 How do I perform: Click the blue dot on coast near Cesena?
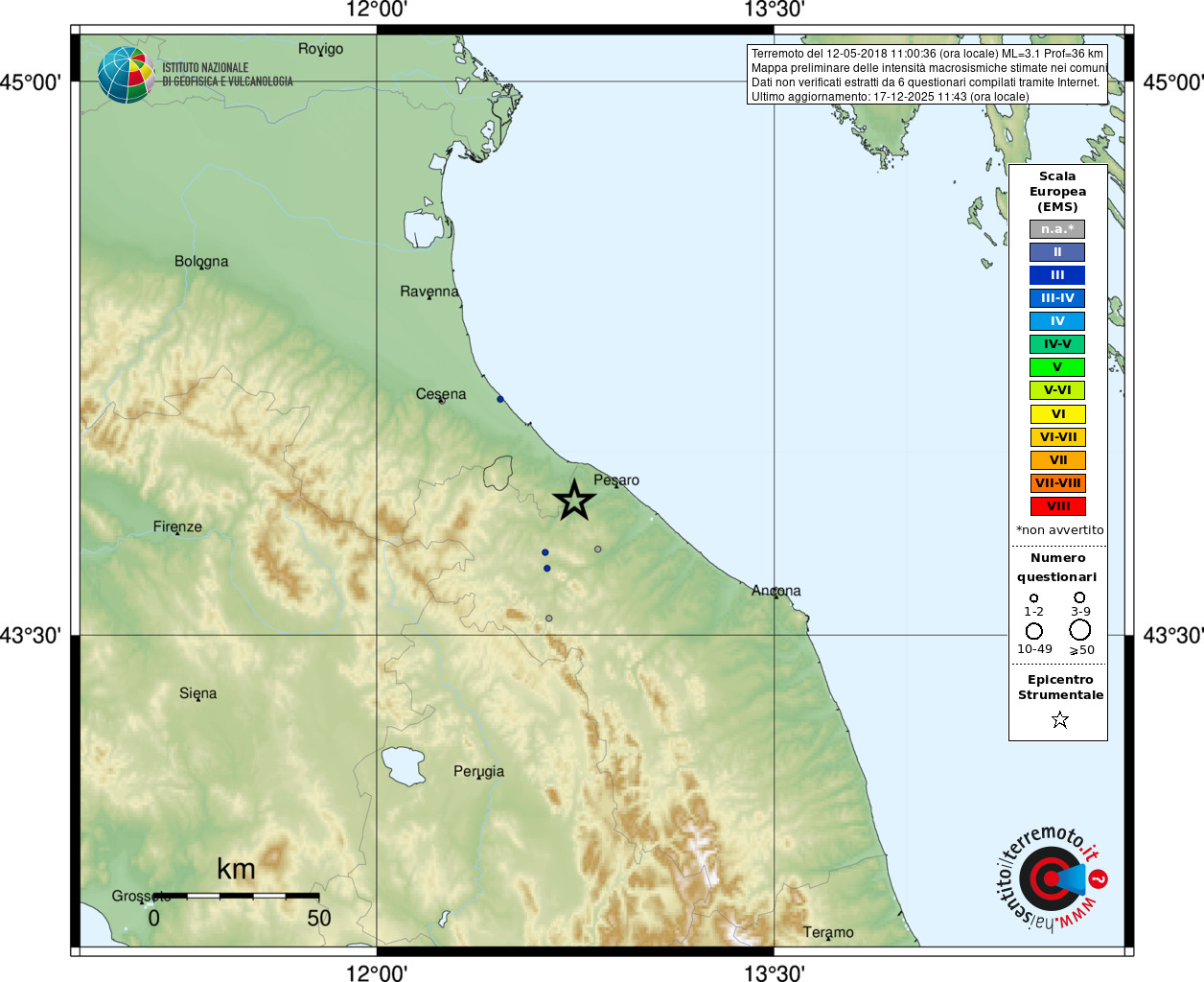coord(500,399)
